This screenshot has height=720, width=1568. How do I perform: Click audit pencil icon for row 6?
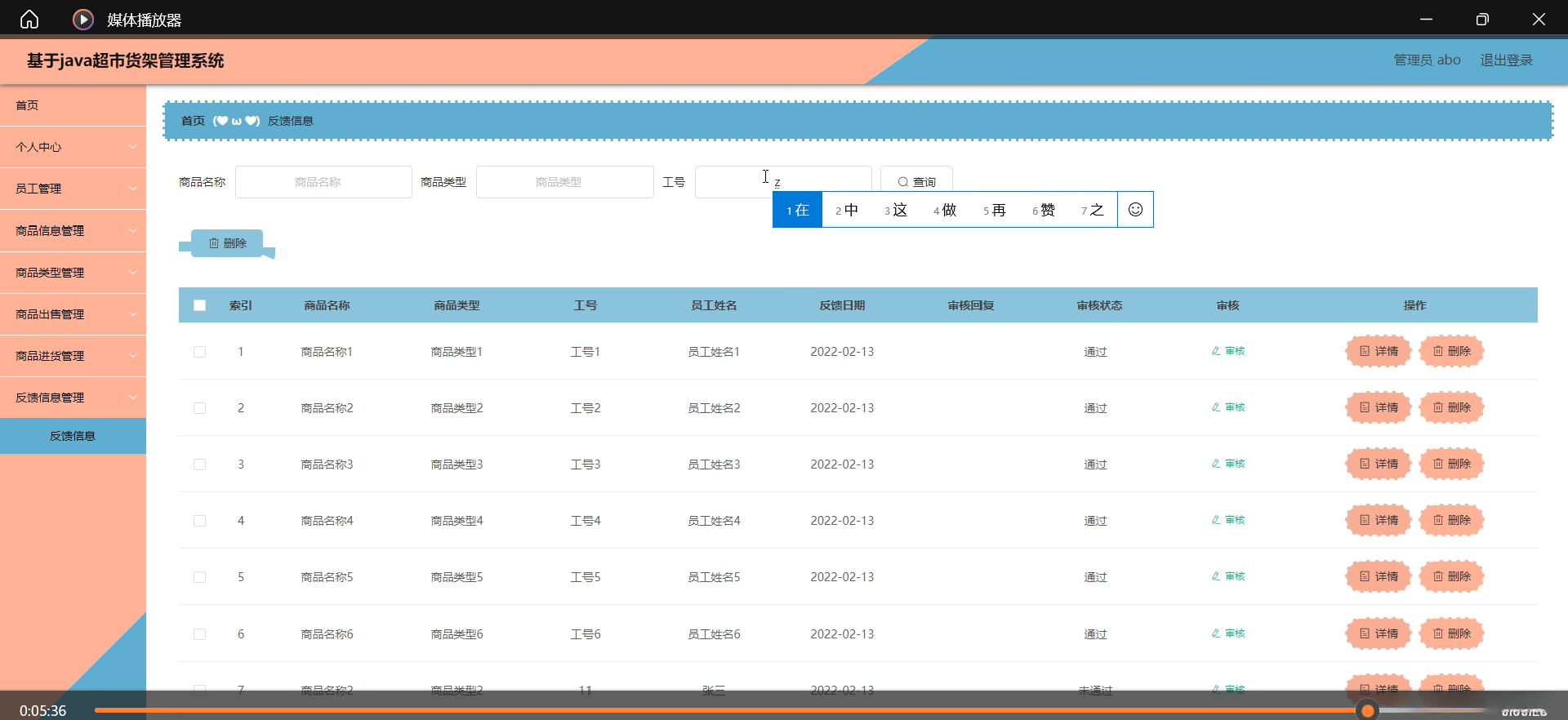tap(1216, 633)
